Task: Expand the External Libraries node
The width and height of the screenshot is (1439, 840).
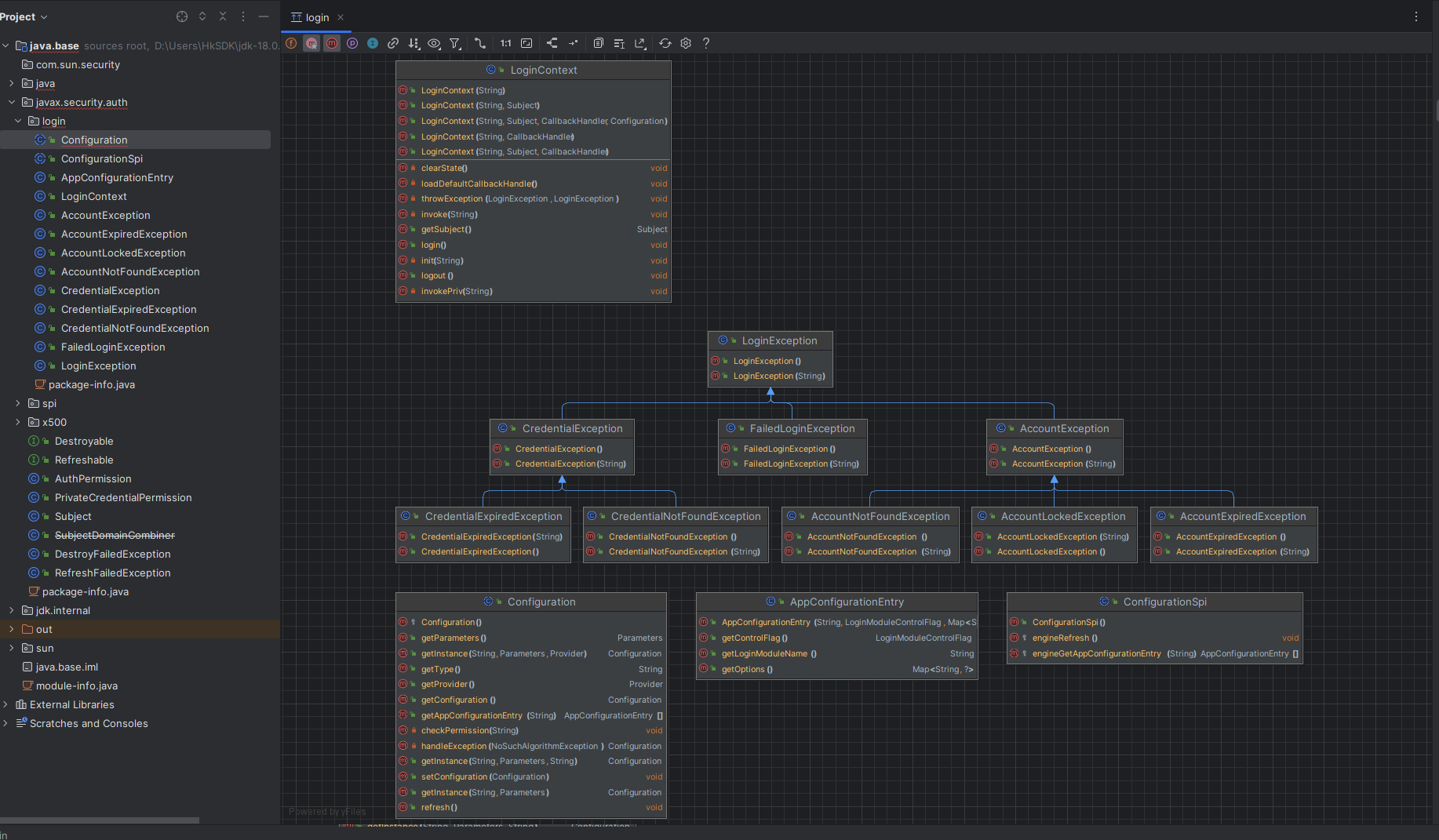Action: tap(5, 704)
